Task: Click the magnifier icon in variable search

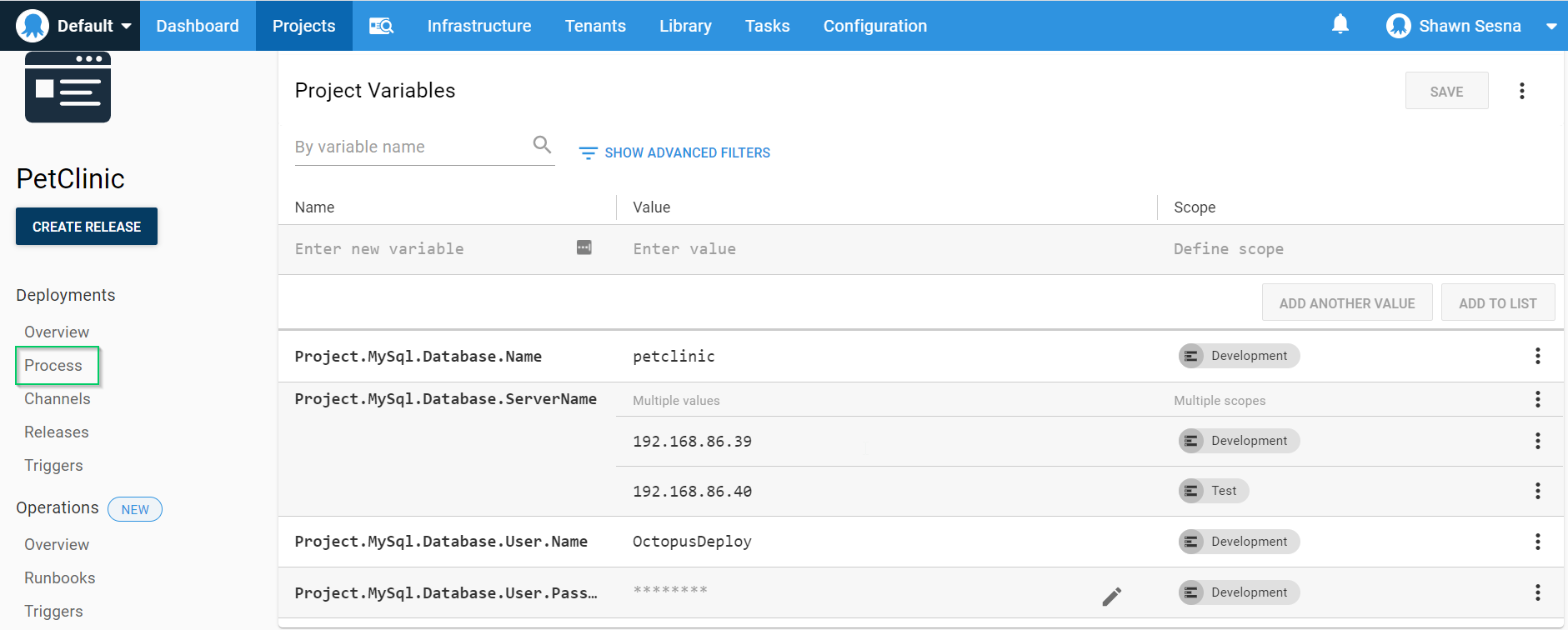Action: click(x=542, y=145)
